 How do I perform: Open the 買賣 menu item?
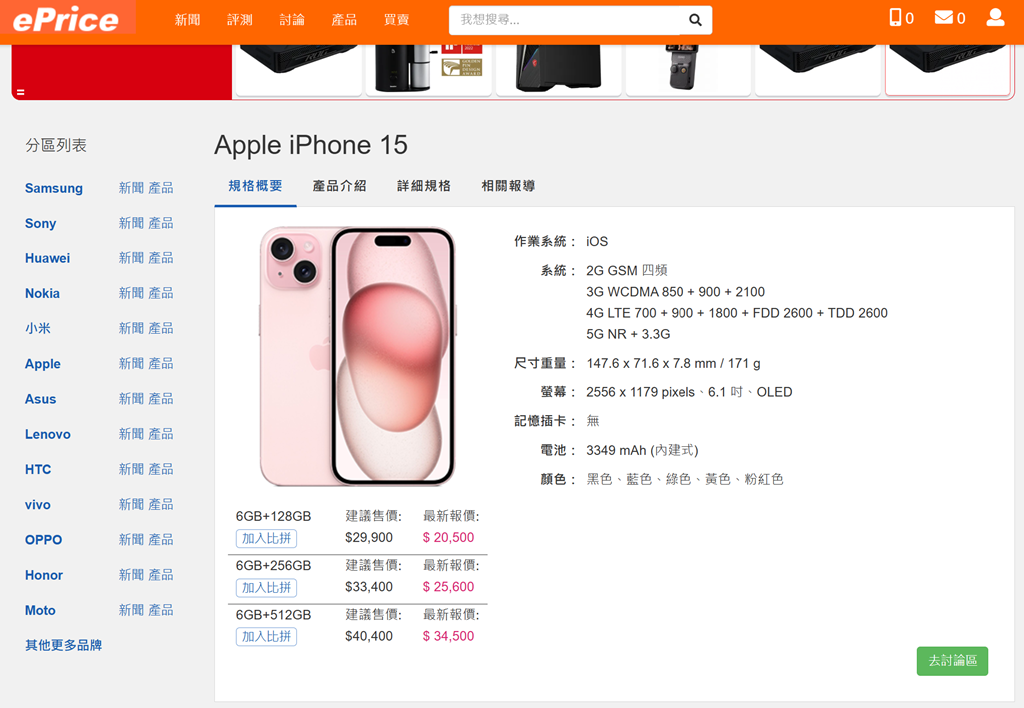(396, 20)
